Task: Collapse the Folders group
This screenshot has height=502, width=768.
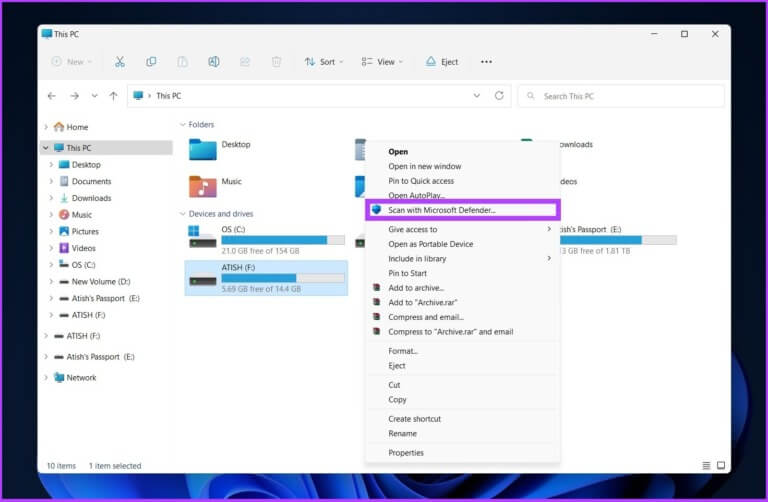Action: click(183, 125)
